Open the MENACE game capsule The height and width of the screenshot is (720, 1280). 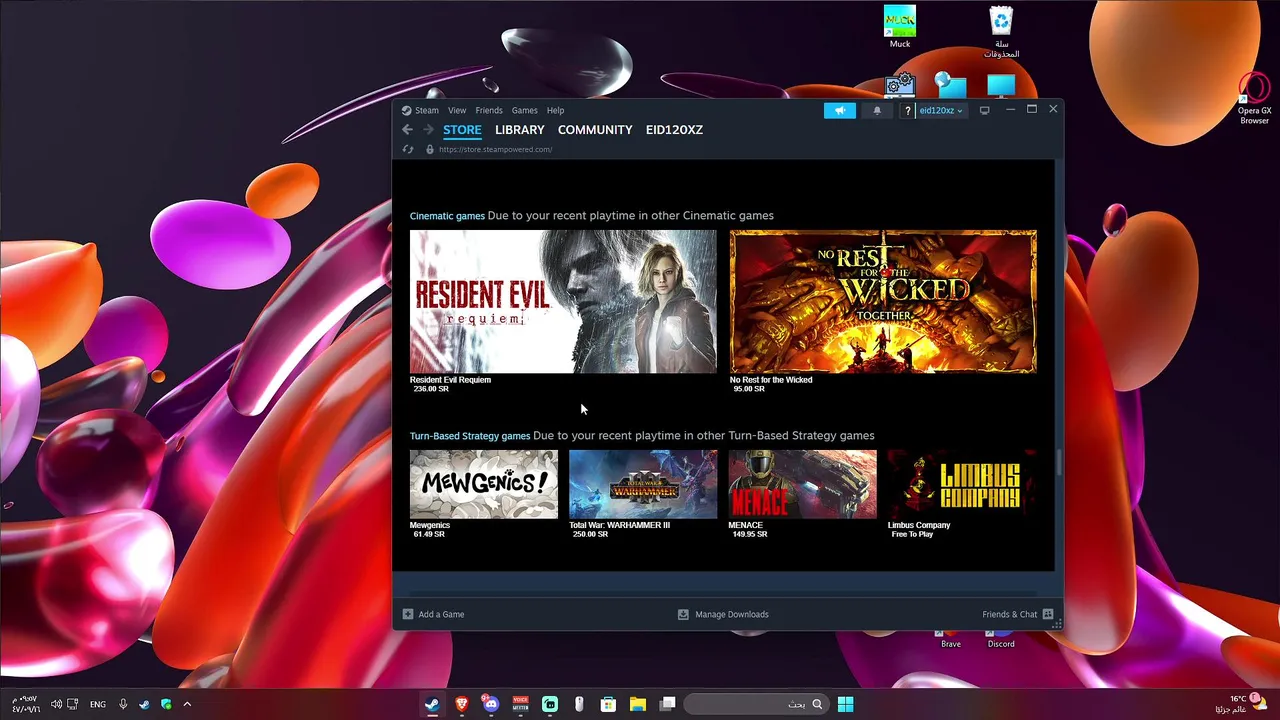pyautogui.click(x=802, y=484)
